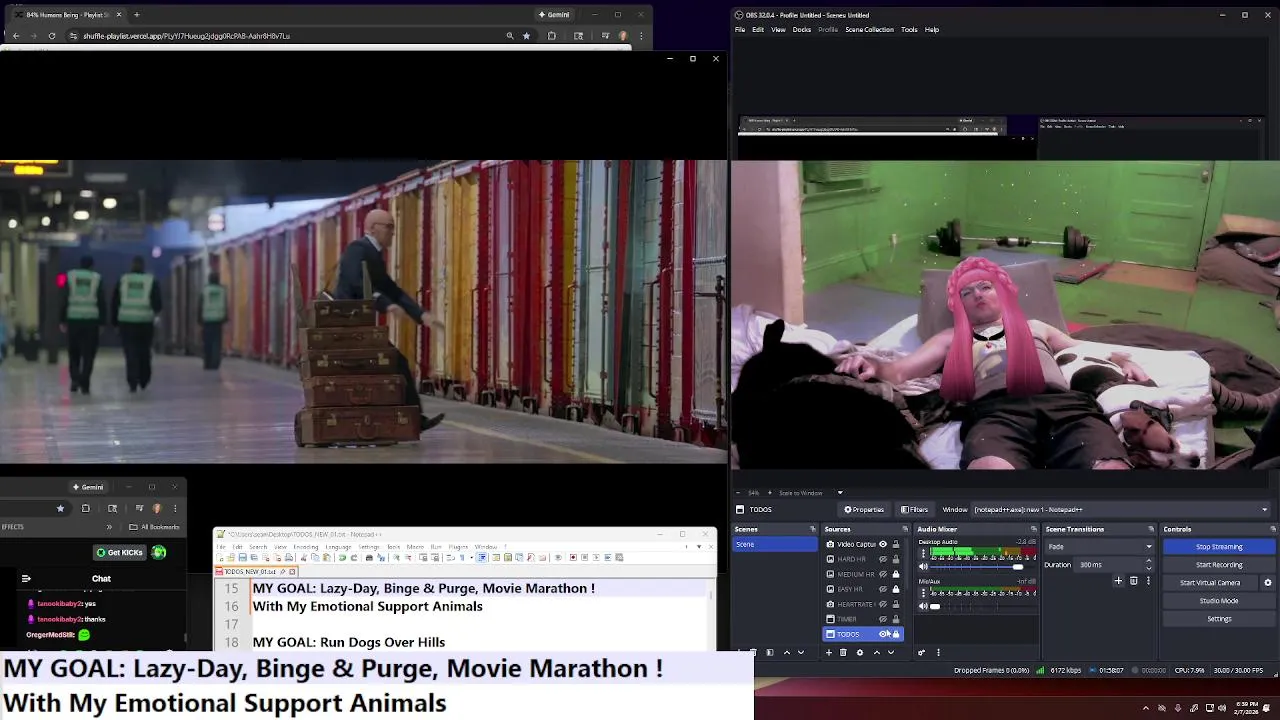Toggle visibility of HEARTRATE source
Viewport: 1280px width, 720px height.
(x=883, y=604)
